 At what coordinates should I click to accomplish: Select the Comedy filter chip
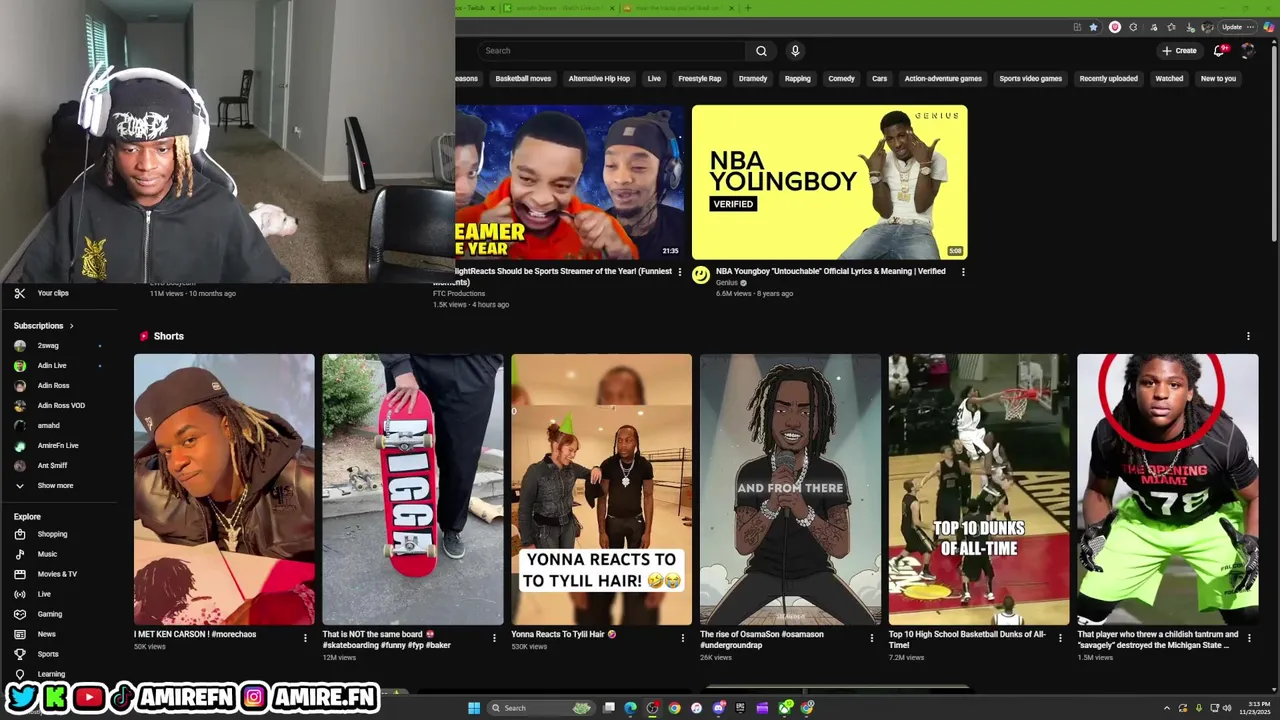[841, 79]
